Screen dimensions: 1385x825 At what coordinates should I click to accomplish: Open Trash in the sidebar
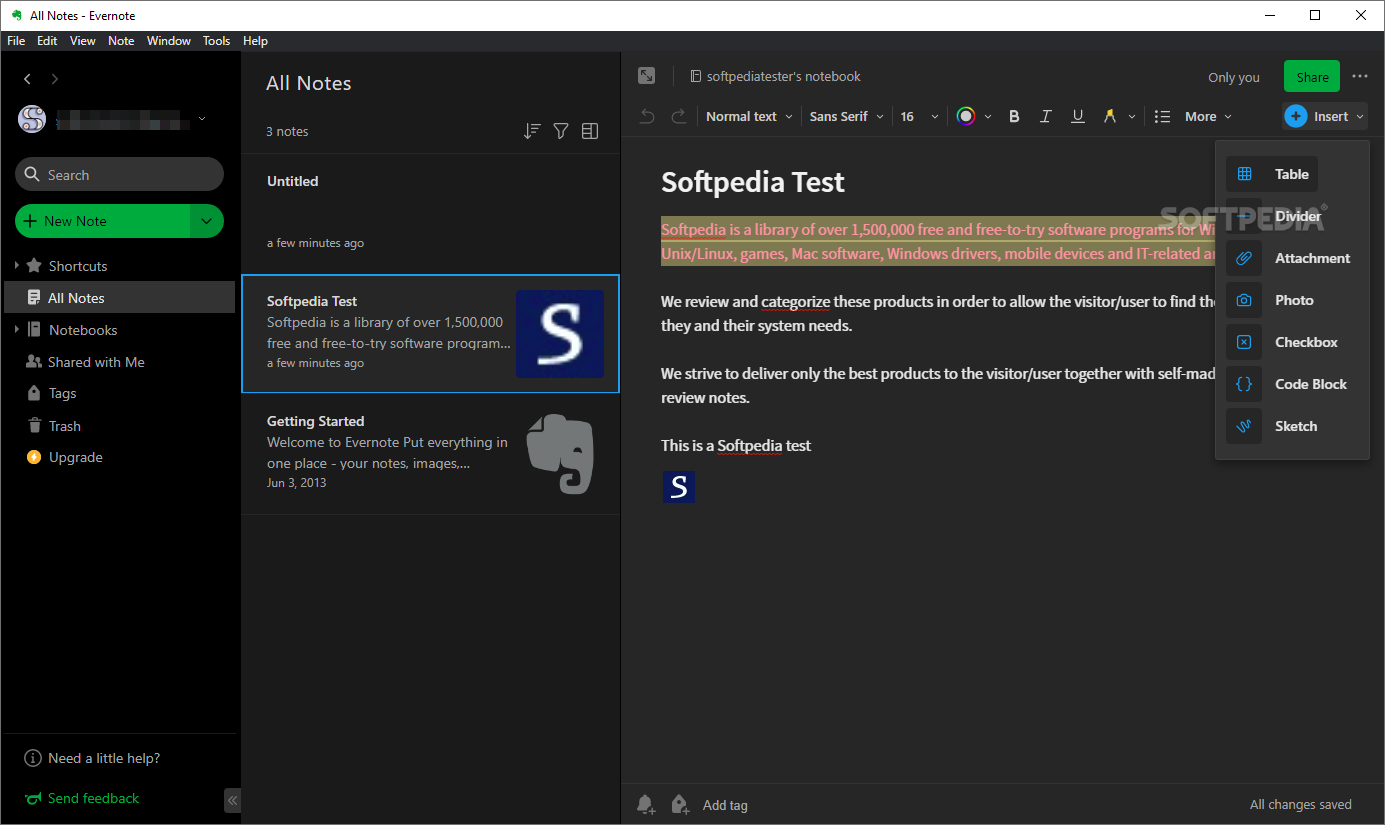[x=64, y=425]
